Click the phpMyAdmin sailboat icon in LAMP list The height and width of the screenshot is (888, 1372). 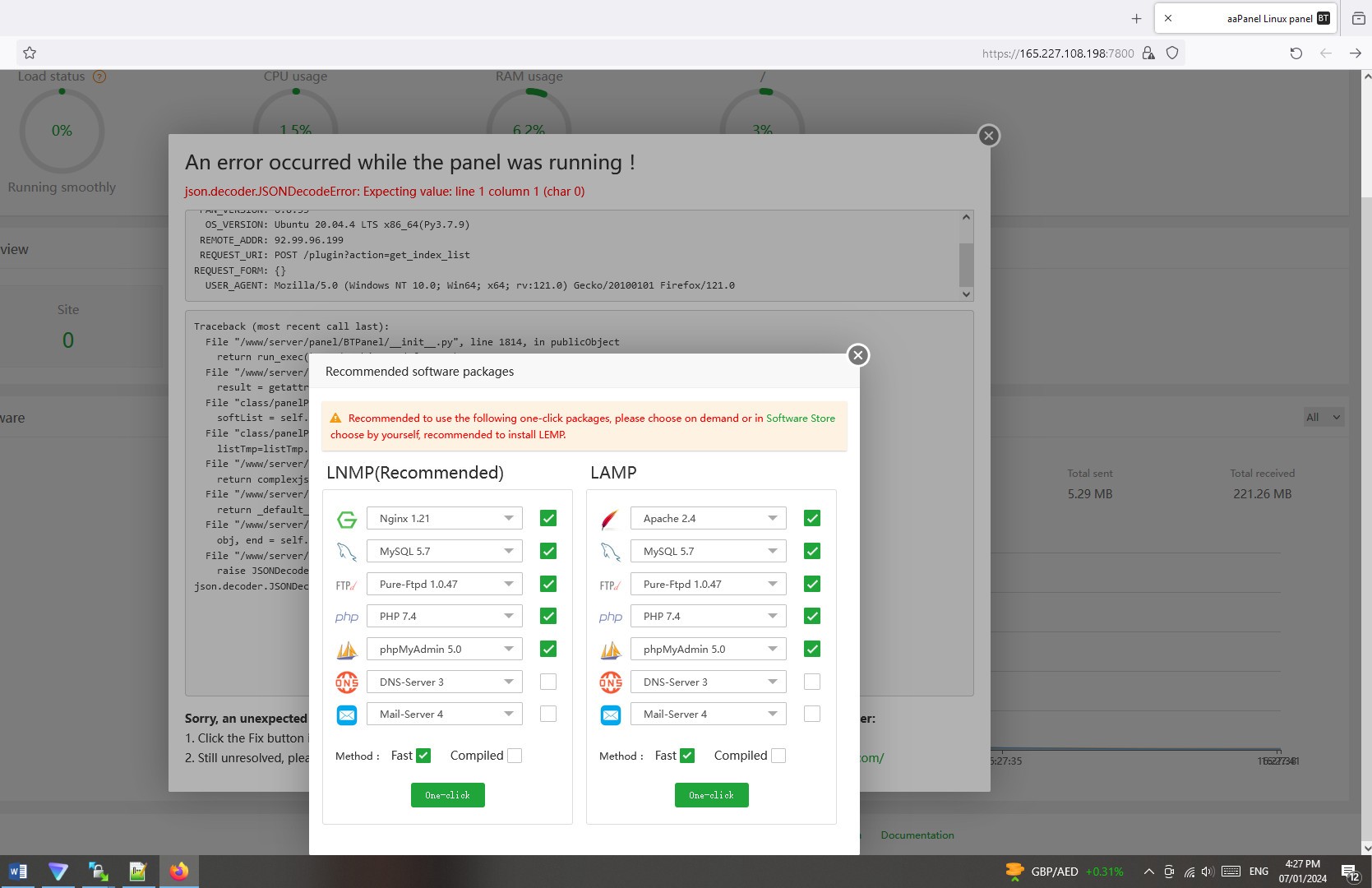tap(611, 650)
